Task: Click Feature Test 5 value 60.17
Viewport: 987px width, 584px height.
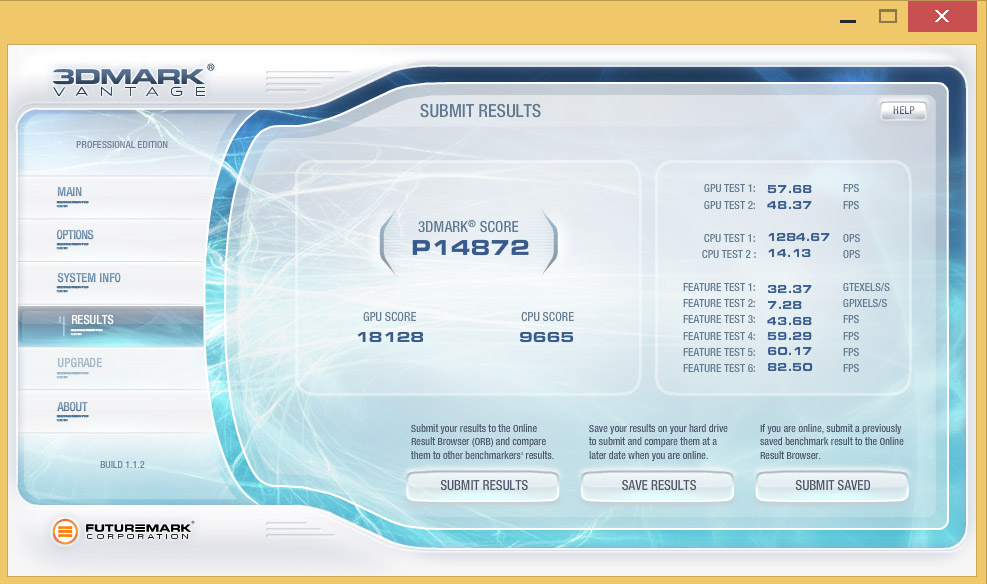Action: [x=789, y=351]
